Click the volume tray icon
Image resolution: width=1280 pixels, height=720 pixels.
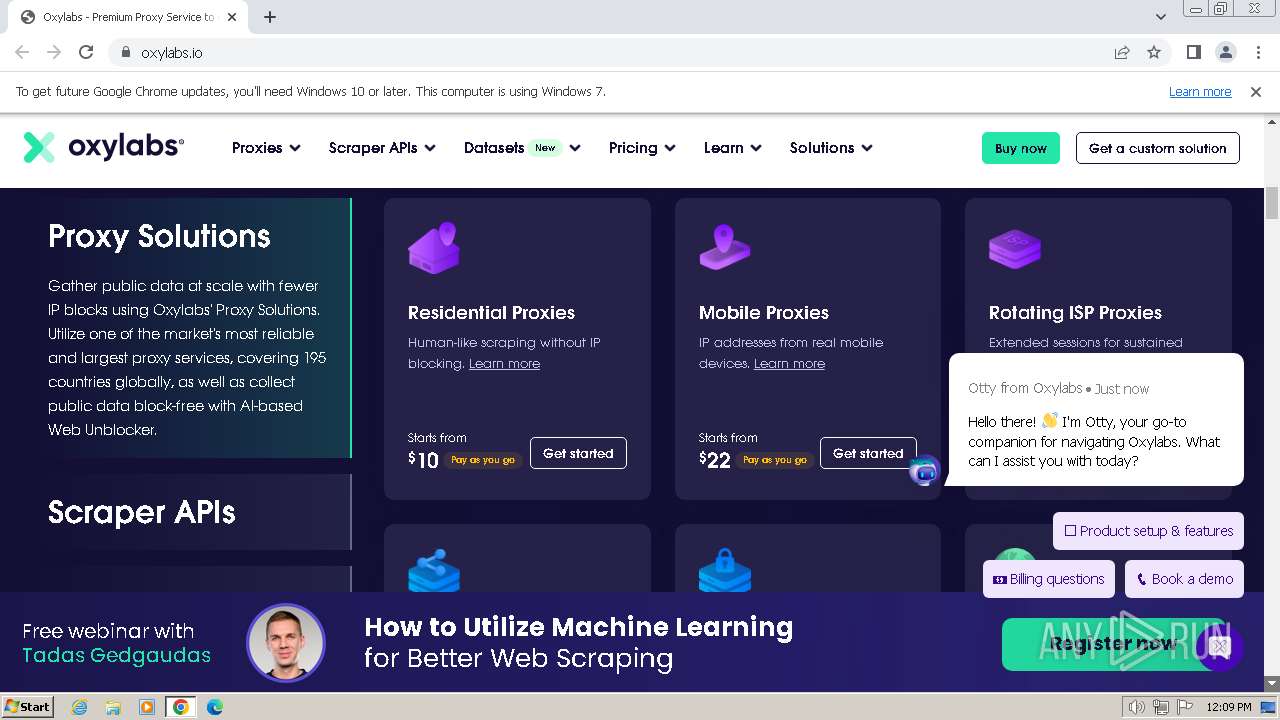(1135, 707)
